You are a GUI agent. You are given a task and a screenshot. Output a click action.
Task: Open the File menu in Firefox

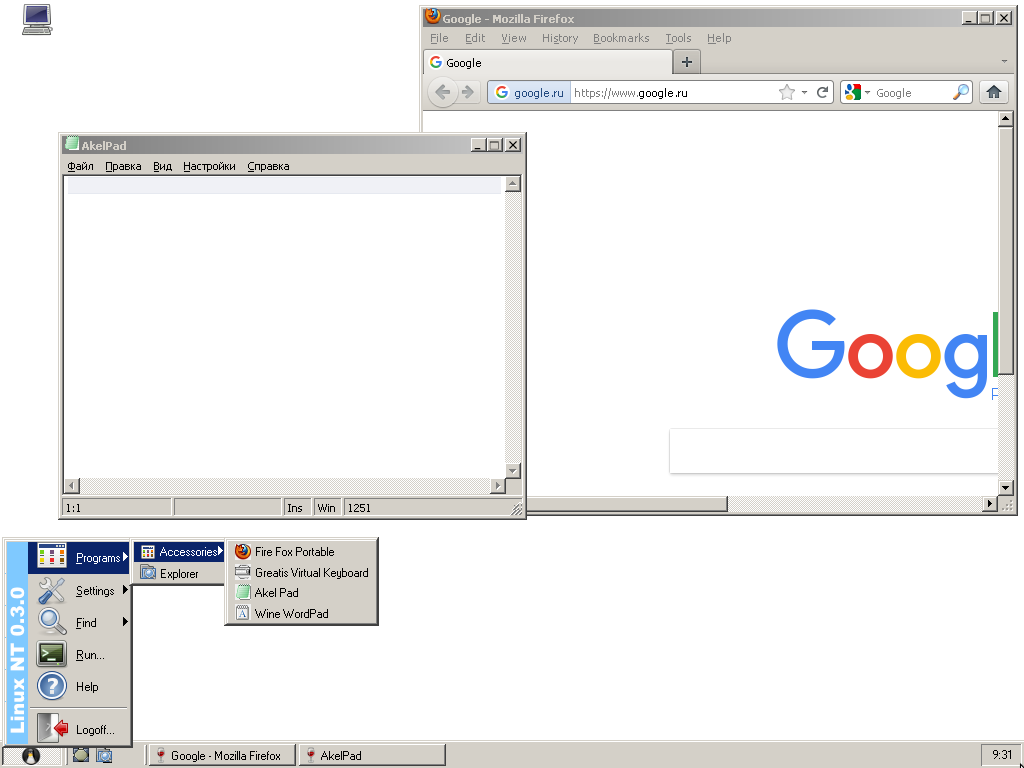439,38
